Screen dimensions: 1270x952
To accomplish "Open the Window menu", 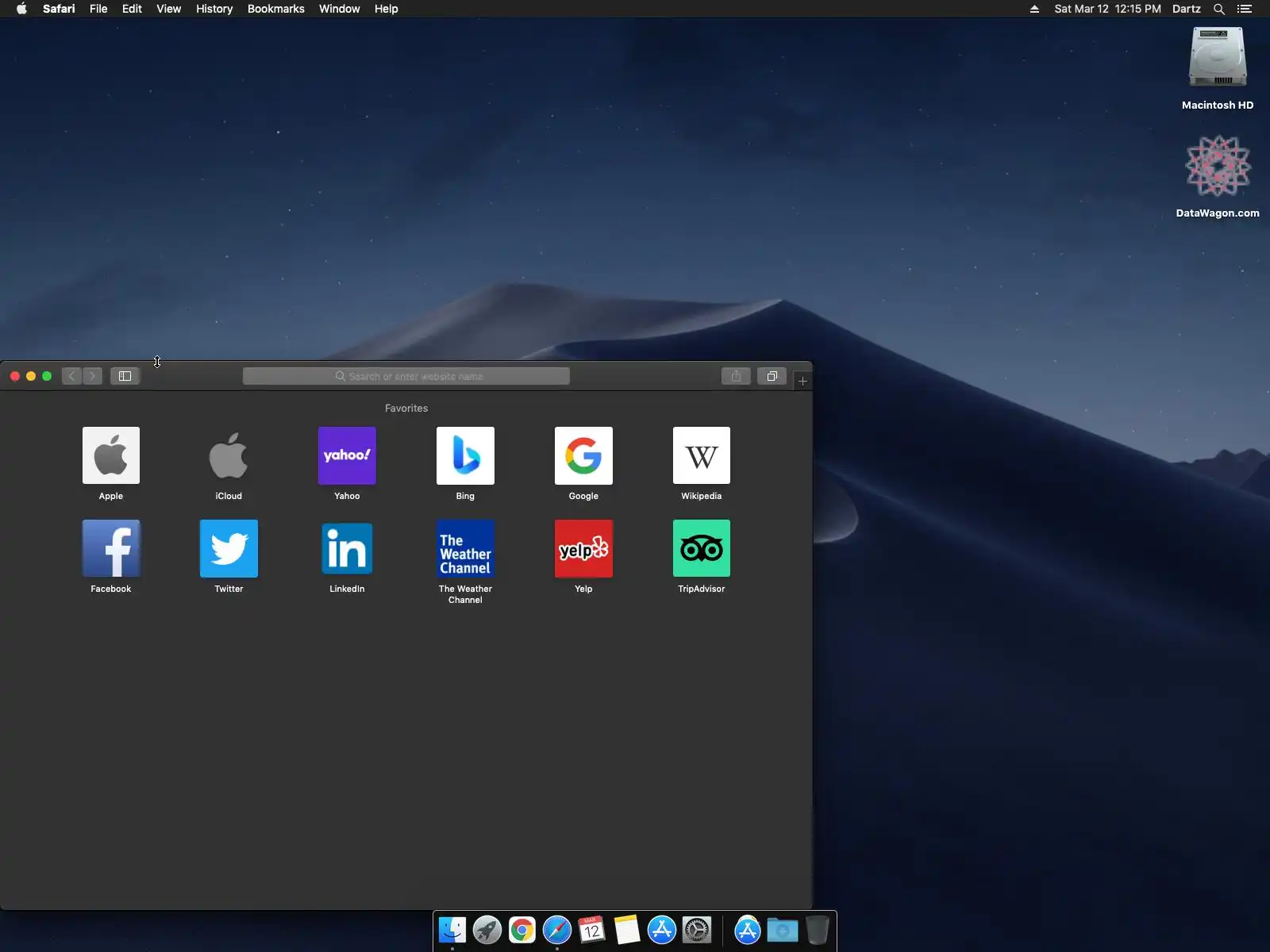I will pos(339,9).
